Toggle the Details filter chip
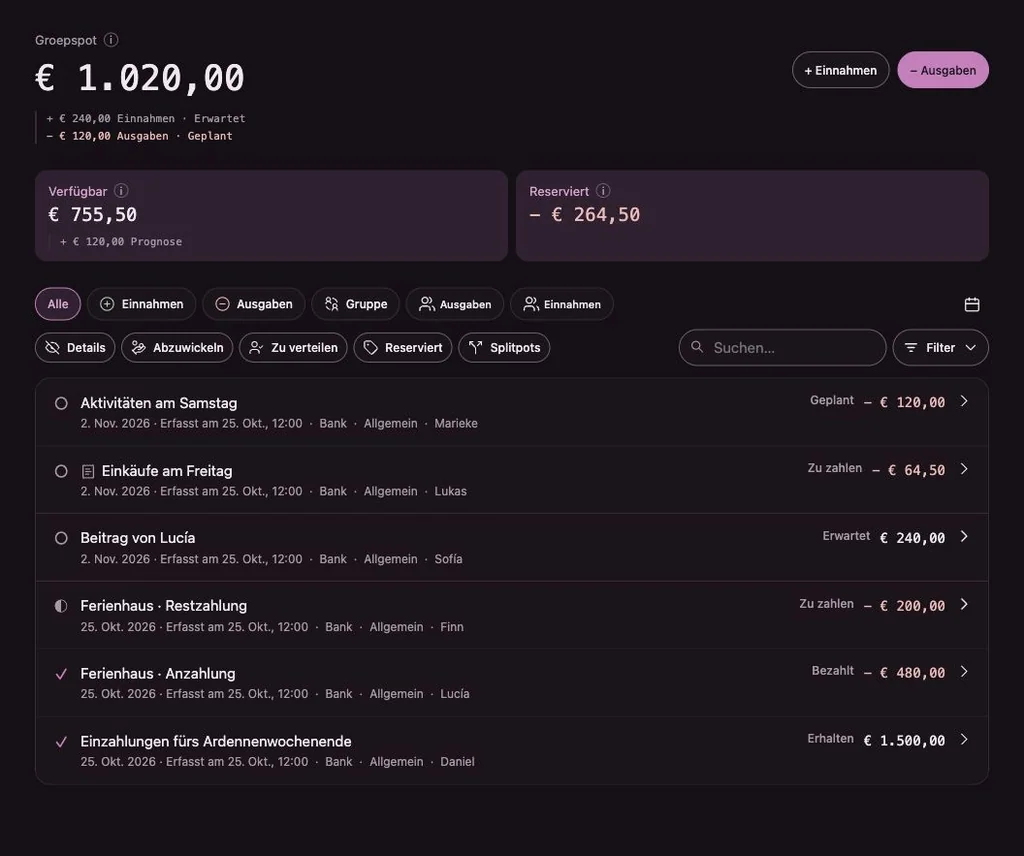1024x856 pixels. 75,347
